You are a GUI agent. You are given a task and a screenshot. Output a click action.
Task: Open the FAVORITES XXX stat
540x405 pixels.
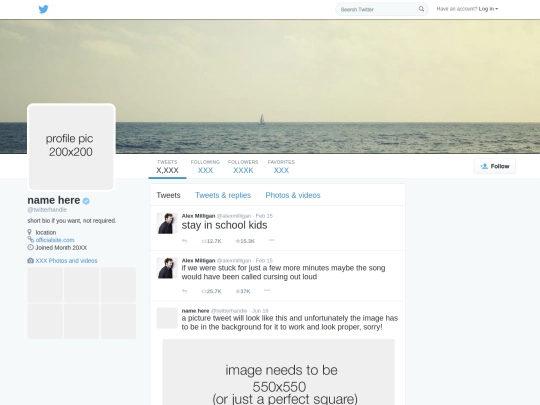point(281,167)
